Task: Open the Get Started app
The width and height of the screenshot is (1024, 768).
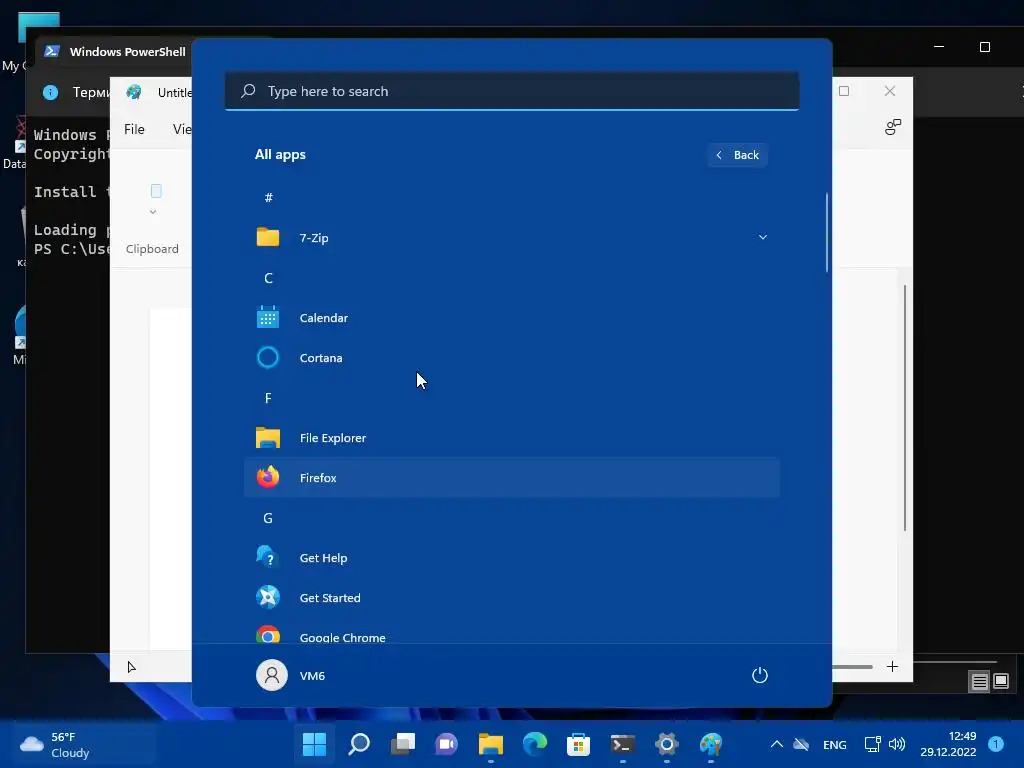Action: (511, 598)
